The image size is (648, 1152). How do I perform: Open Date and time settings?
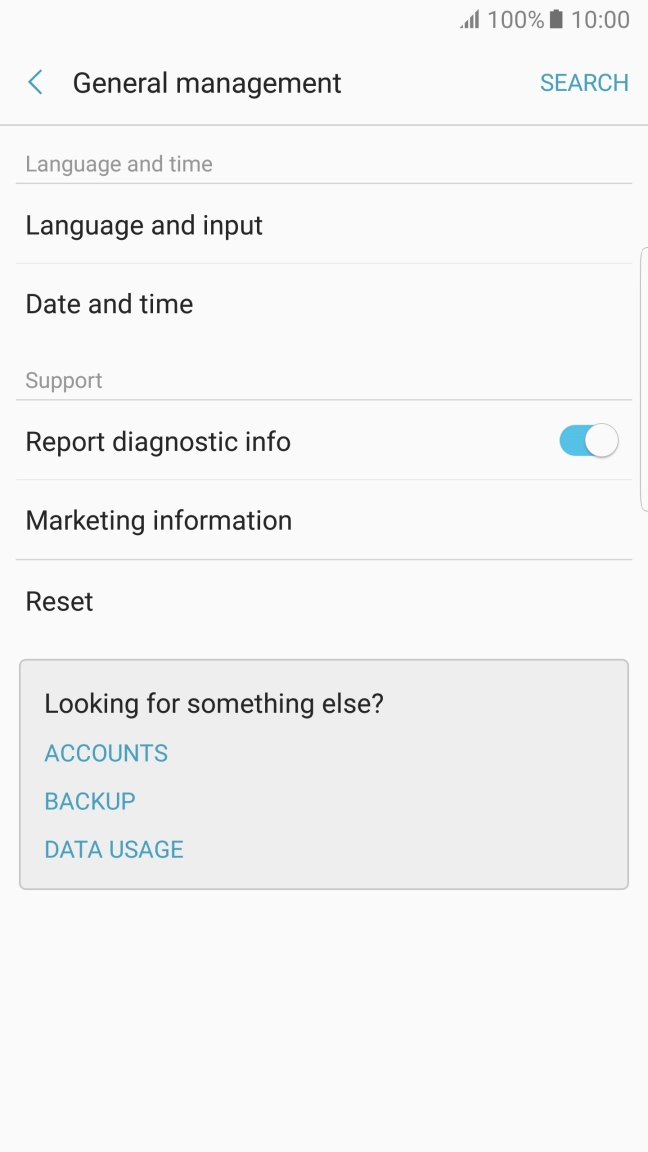109,304
